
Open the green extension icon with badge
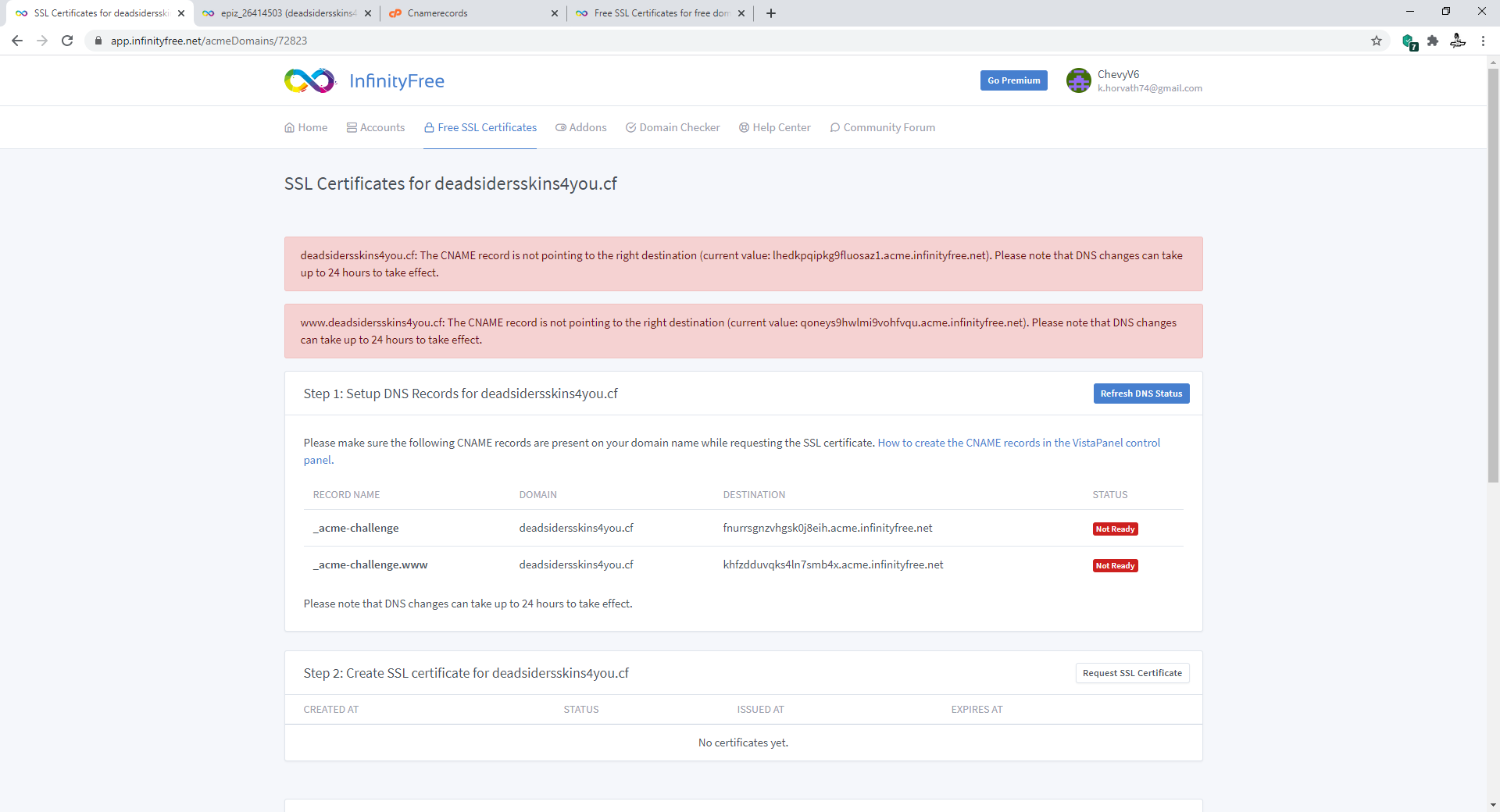click(x=1409, y=41)
